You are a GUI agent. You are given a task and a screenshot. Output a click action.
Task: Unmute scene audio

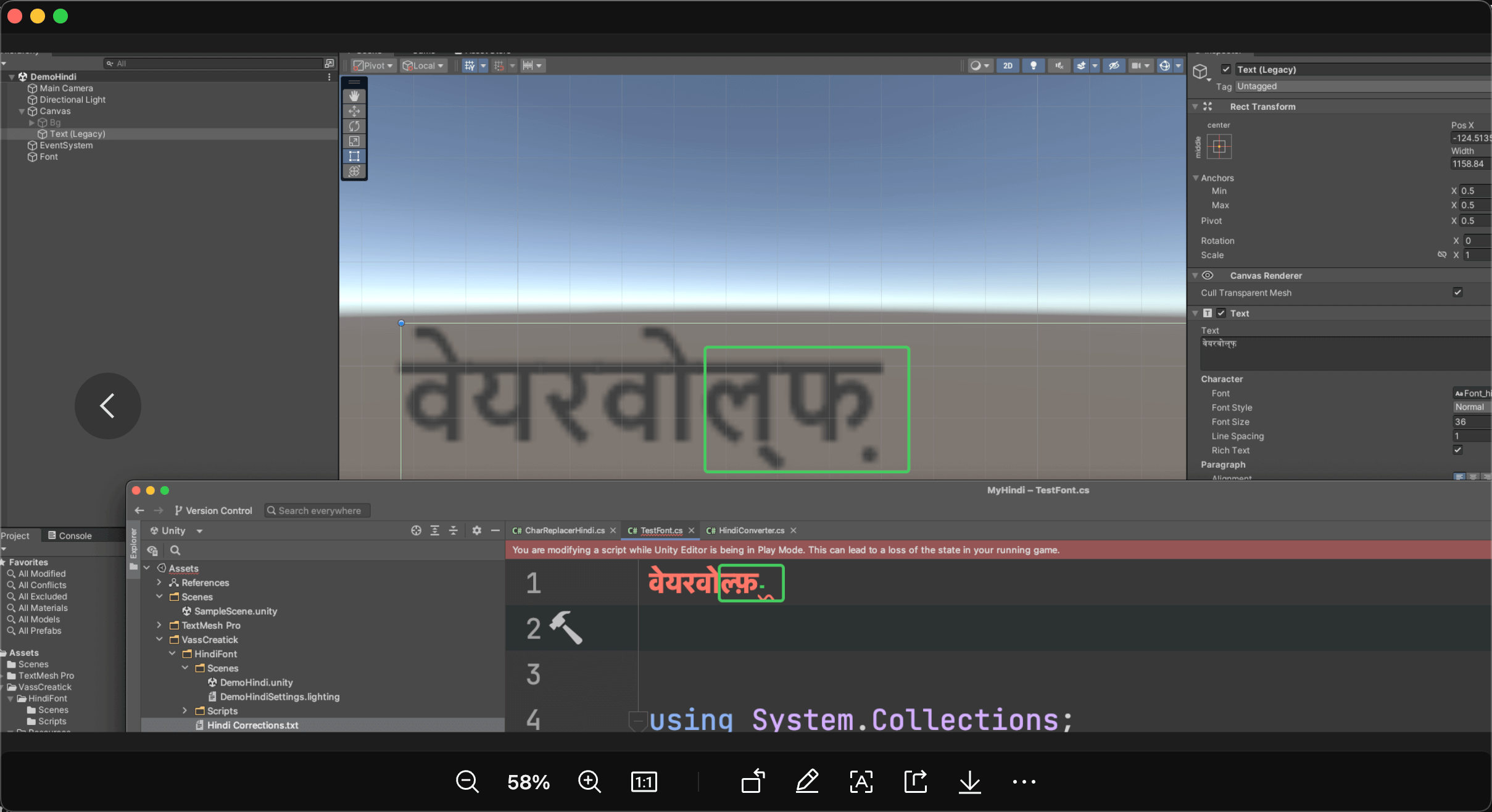click(x=1059, y=65)
